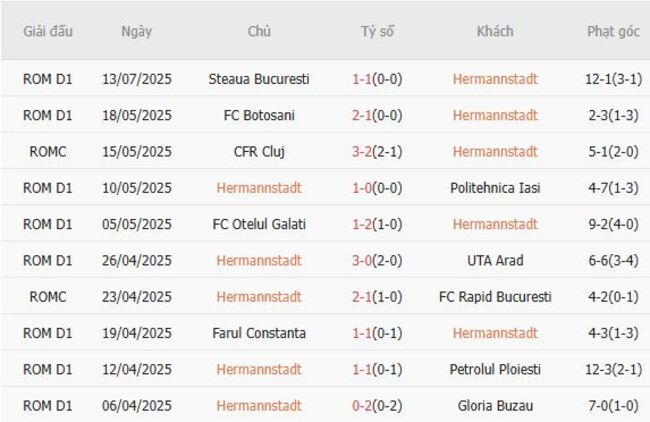Click the 'Giải đấu' column header
Screen dimensions: 650x422
[x=48, y=31]
